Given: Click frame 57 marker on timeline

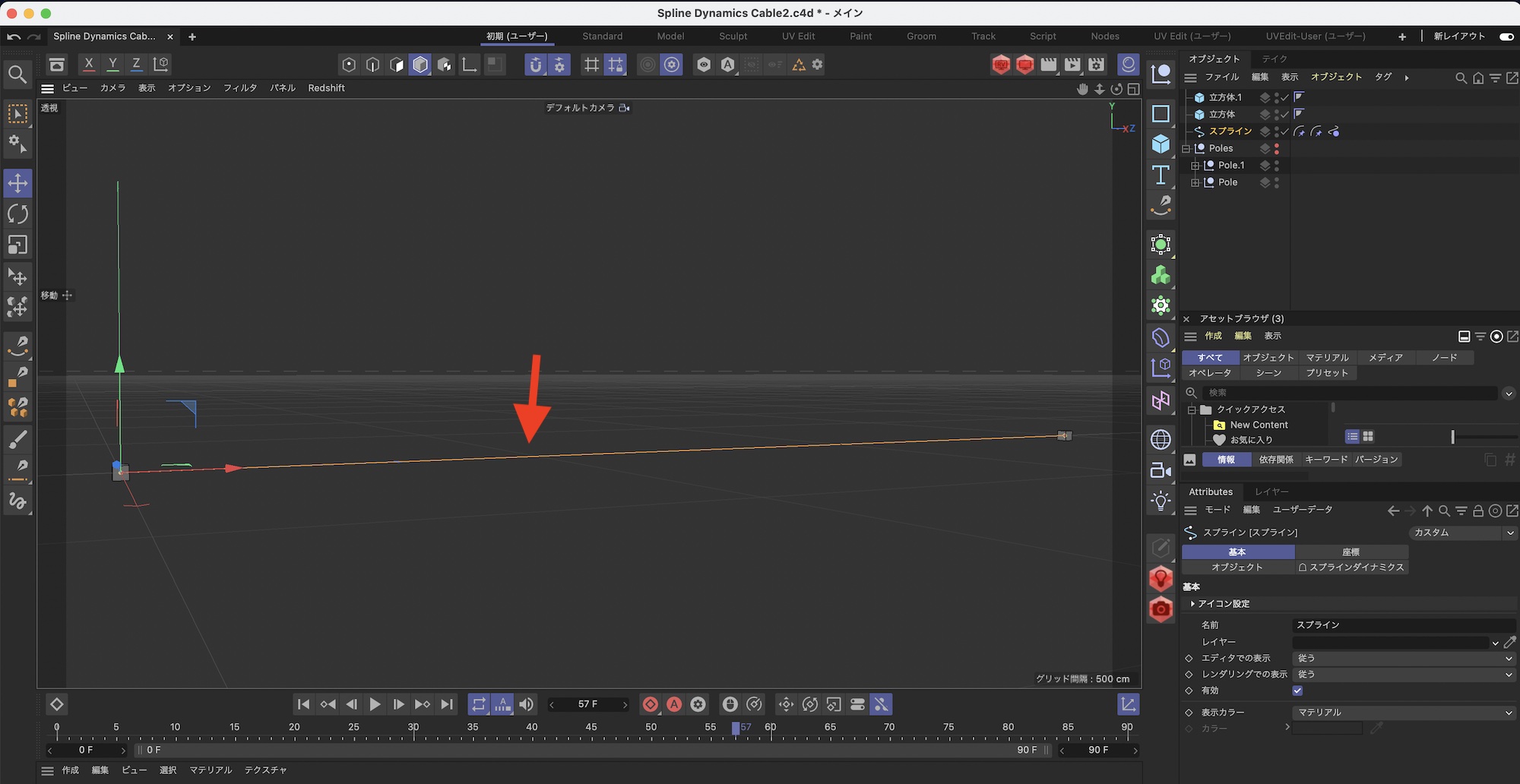Looking at the screenshot, I should pos(736,728).
